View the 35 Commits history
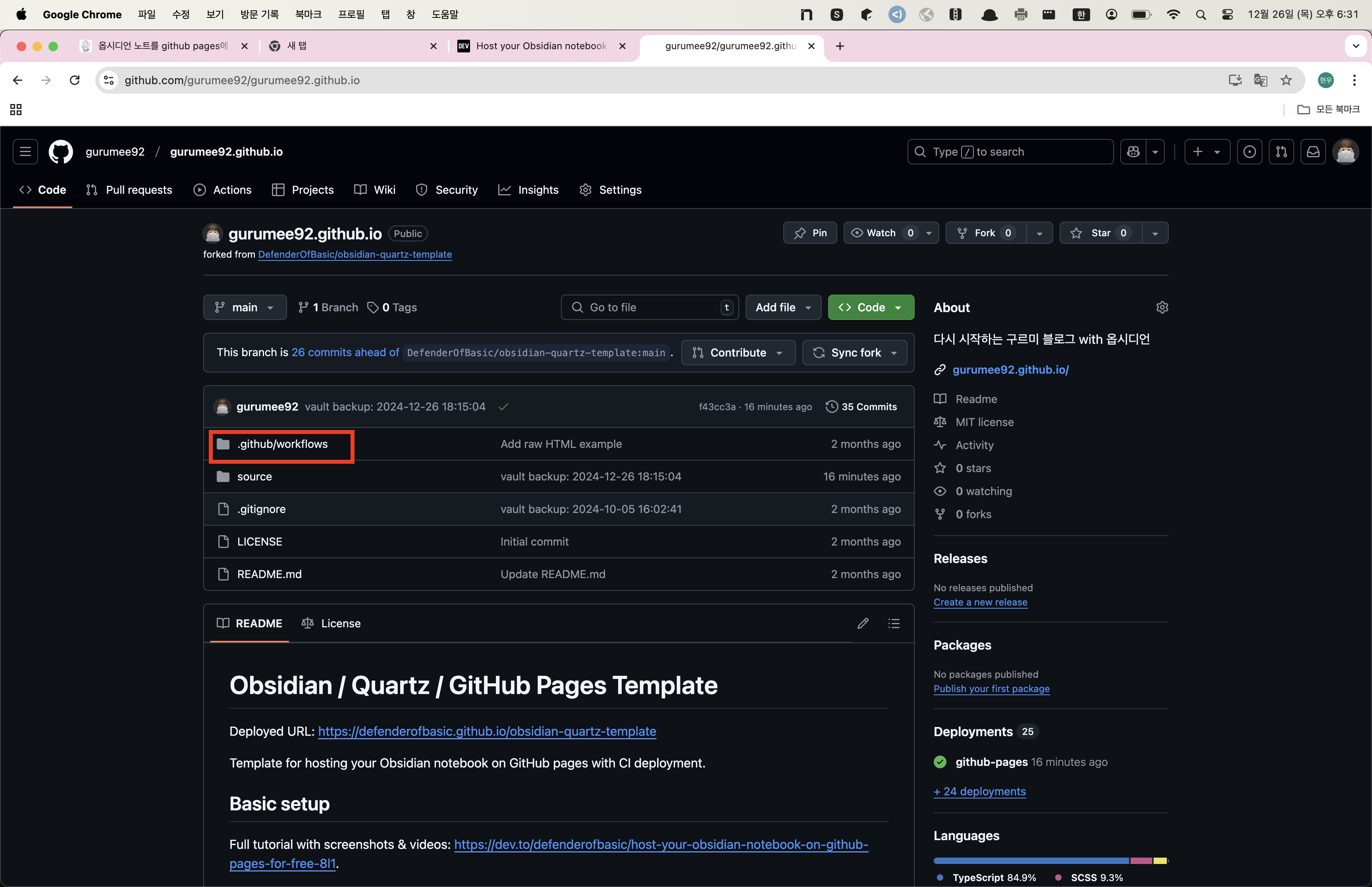Screen dimensions: 1372x887 pyautogui.click(x=861, y=407)
